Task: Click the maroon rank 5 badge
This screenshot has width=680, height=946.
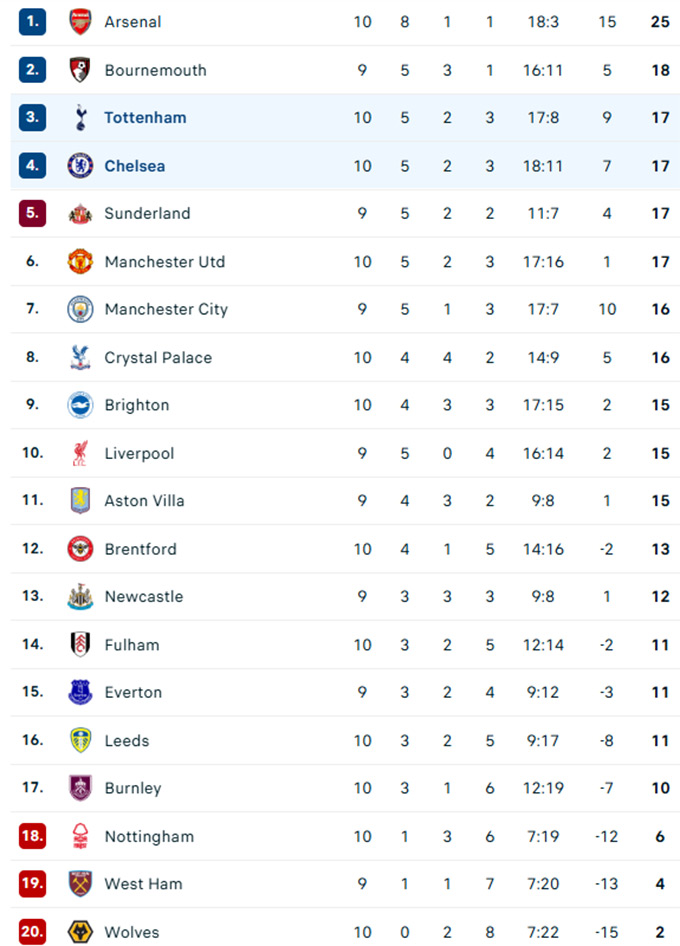Action: (33, 213)
